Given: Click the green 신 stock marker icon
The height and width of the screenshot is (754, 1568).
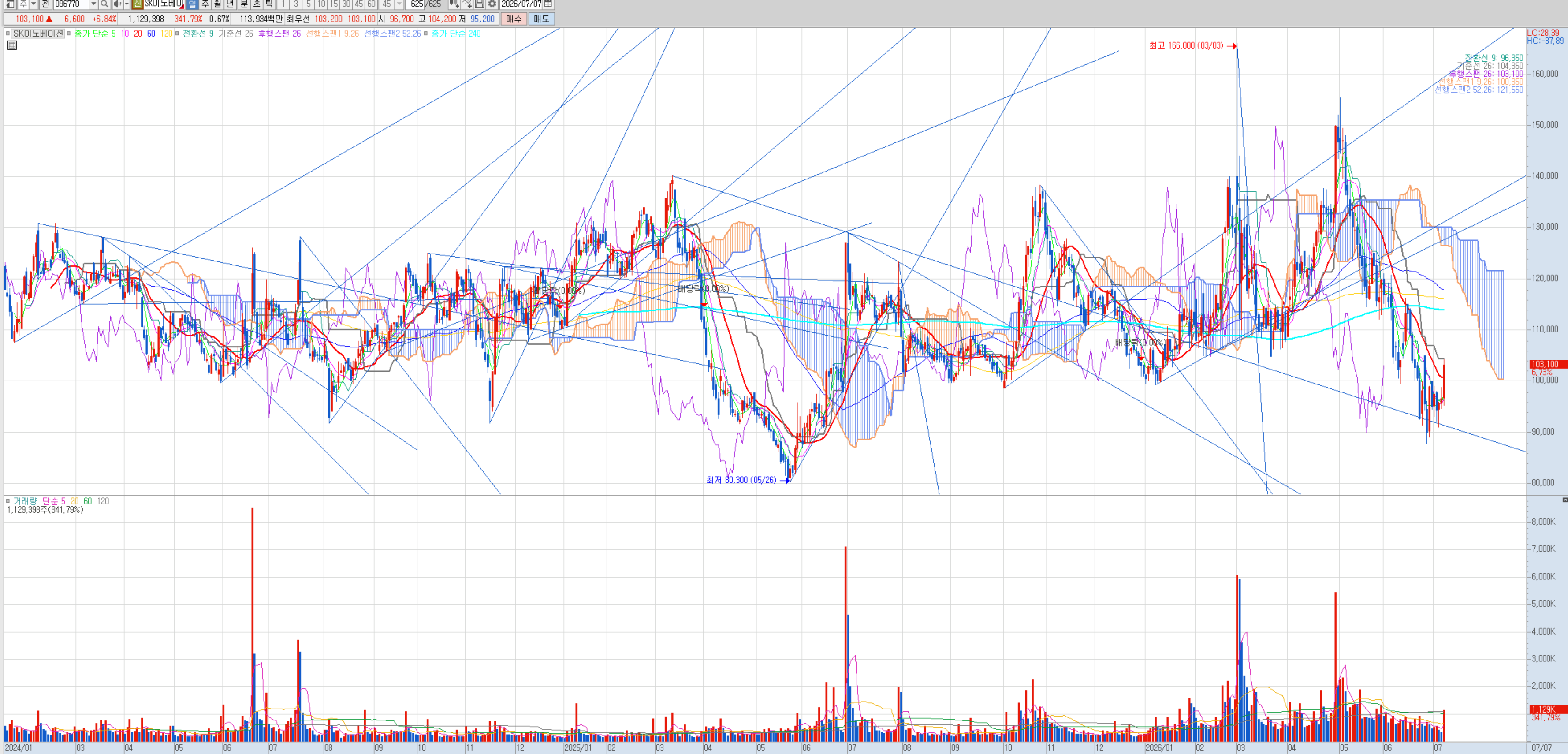Looking at the screenshot, I should click(138, 4).
